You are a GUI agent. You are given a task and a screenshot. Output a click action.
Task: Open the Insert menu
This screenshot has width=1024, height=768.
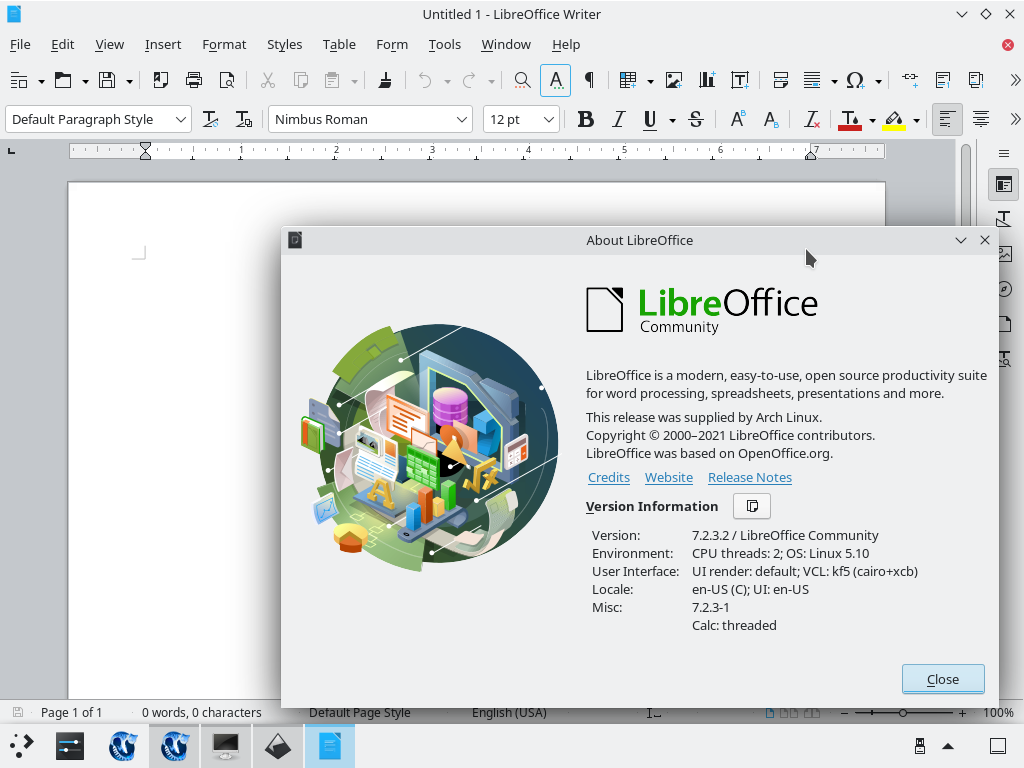click(163, 44)
